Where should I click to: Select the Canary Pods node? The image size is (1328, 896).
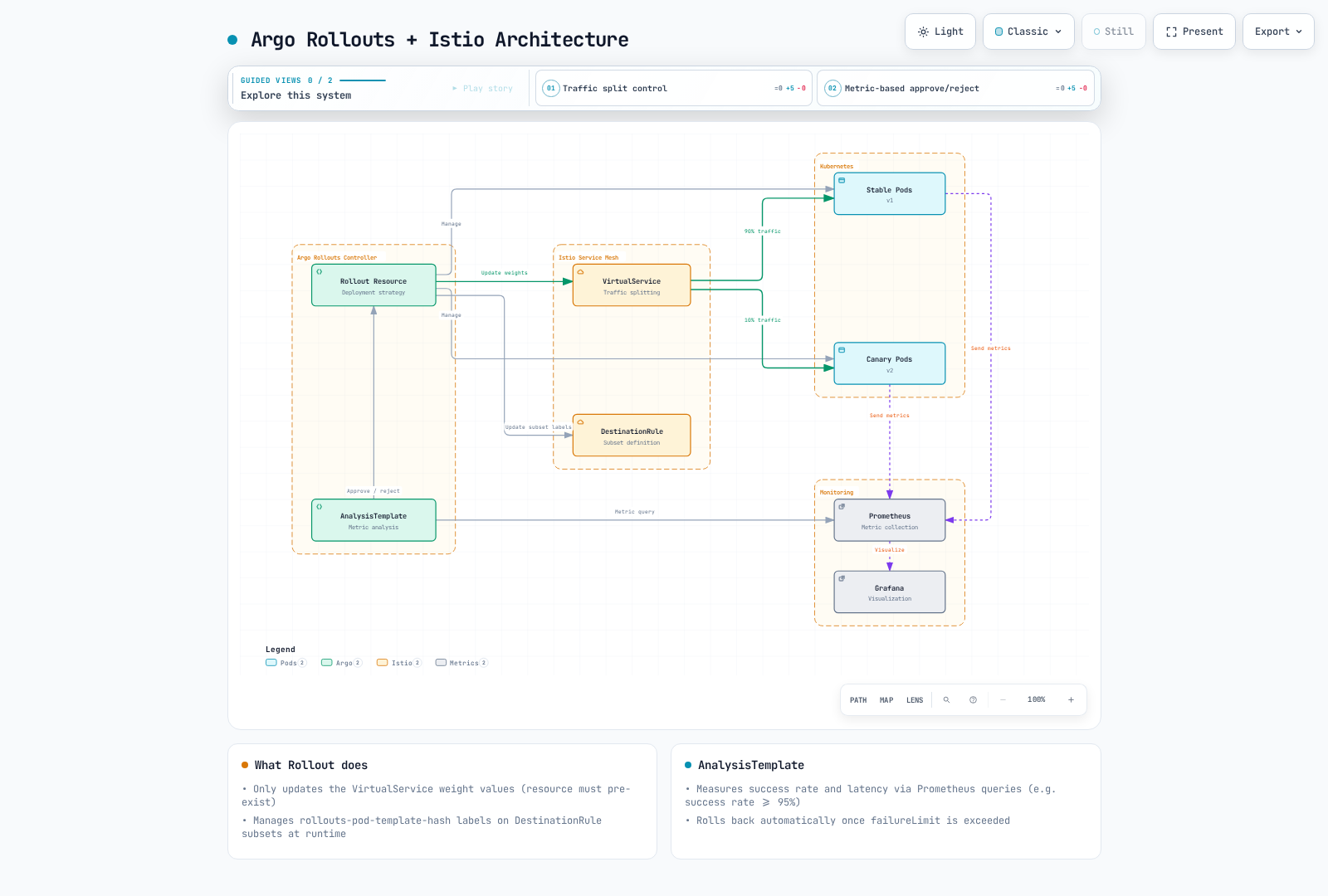coord(890,363)
